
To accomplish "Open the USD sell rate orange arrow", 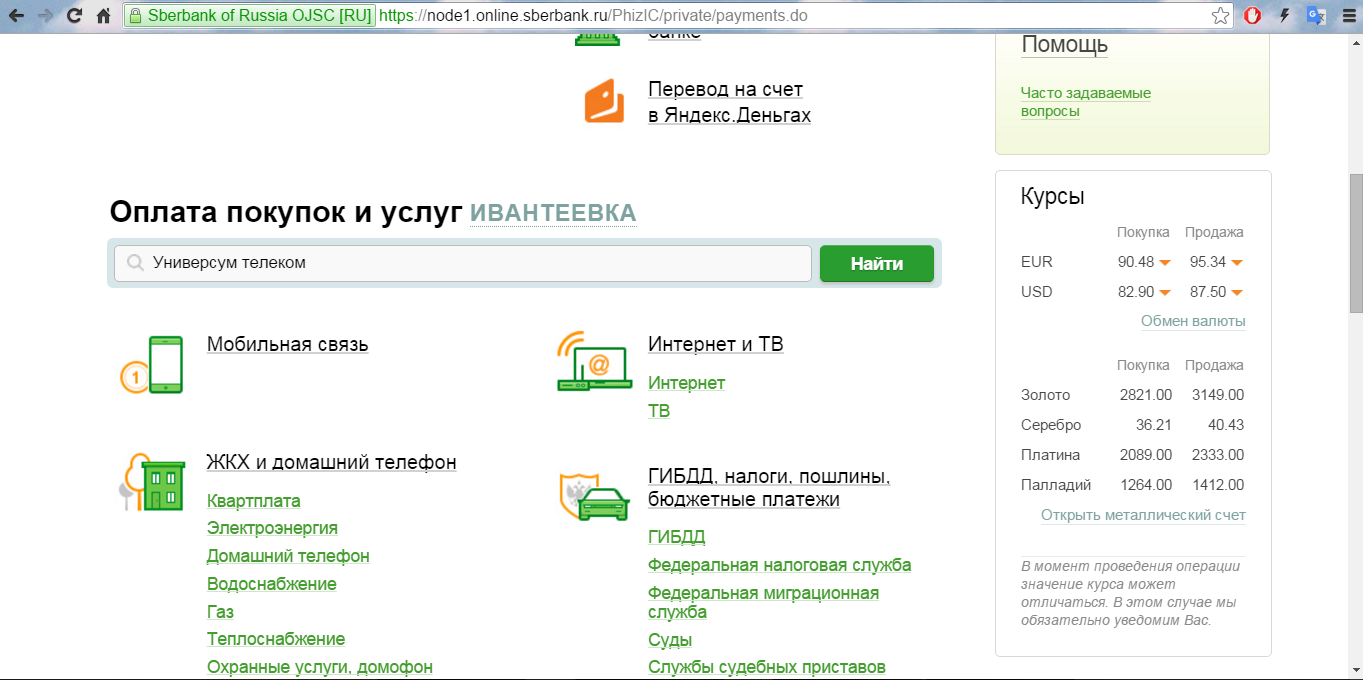I will pyautogui.click(x=1237, y=293).
